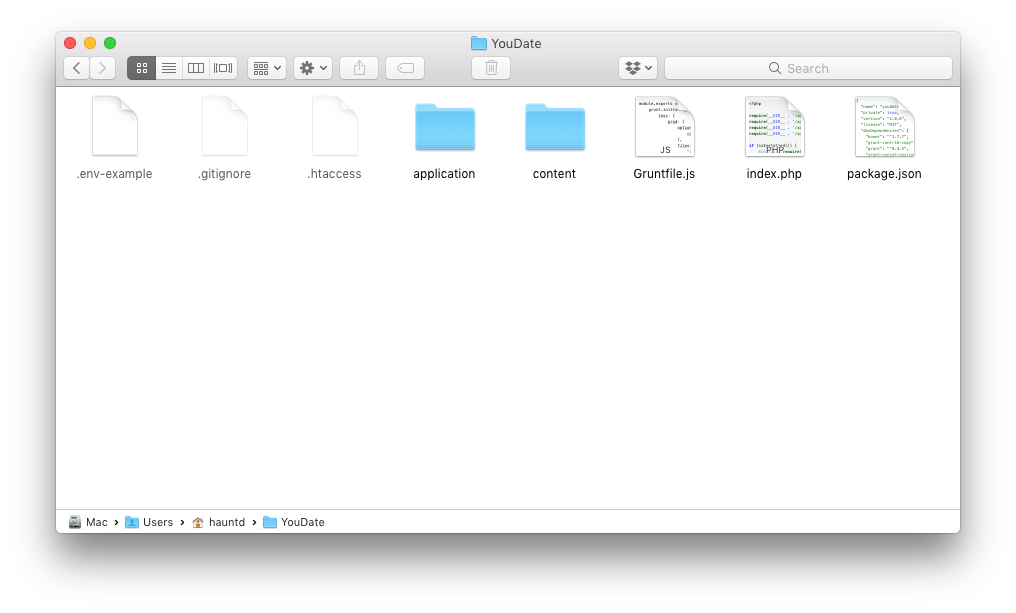Viewport: 1016px width, 613px height.
Task: Go back using the back arrow
Action: point(77,68)
